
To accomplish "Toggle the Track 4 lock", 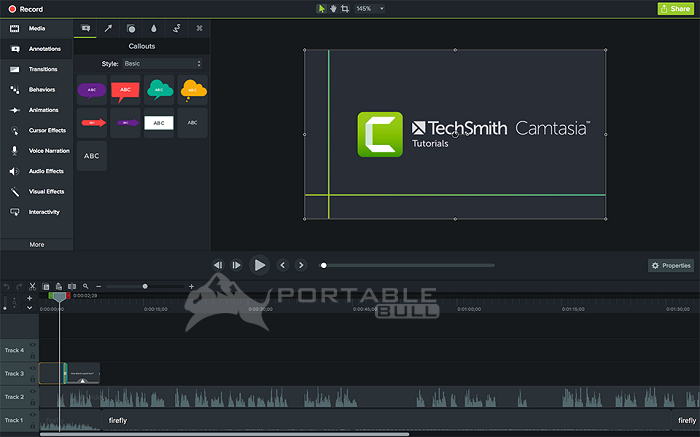I will click(x=33, y=356).
